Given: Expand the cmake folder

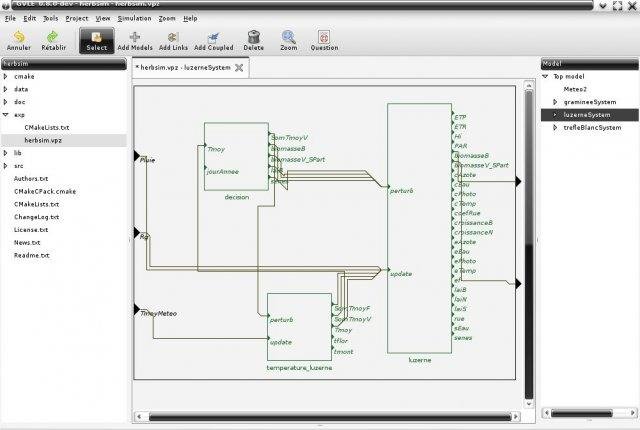Looking at the screenshot, I should click(6, 76).
